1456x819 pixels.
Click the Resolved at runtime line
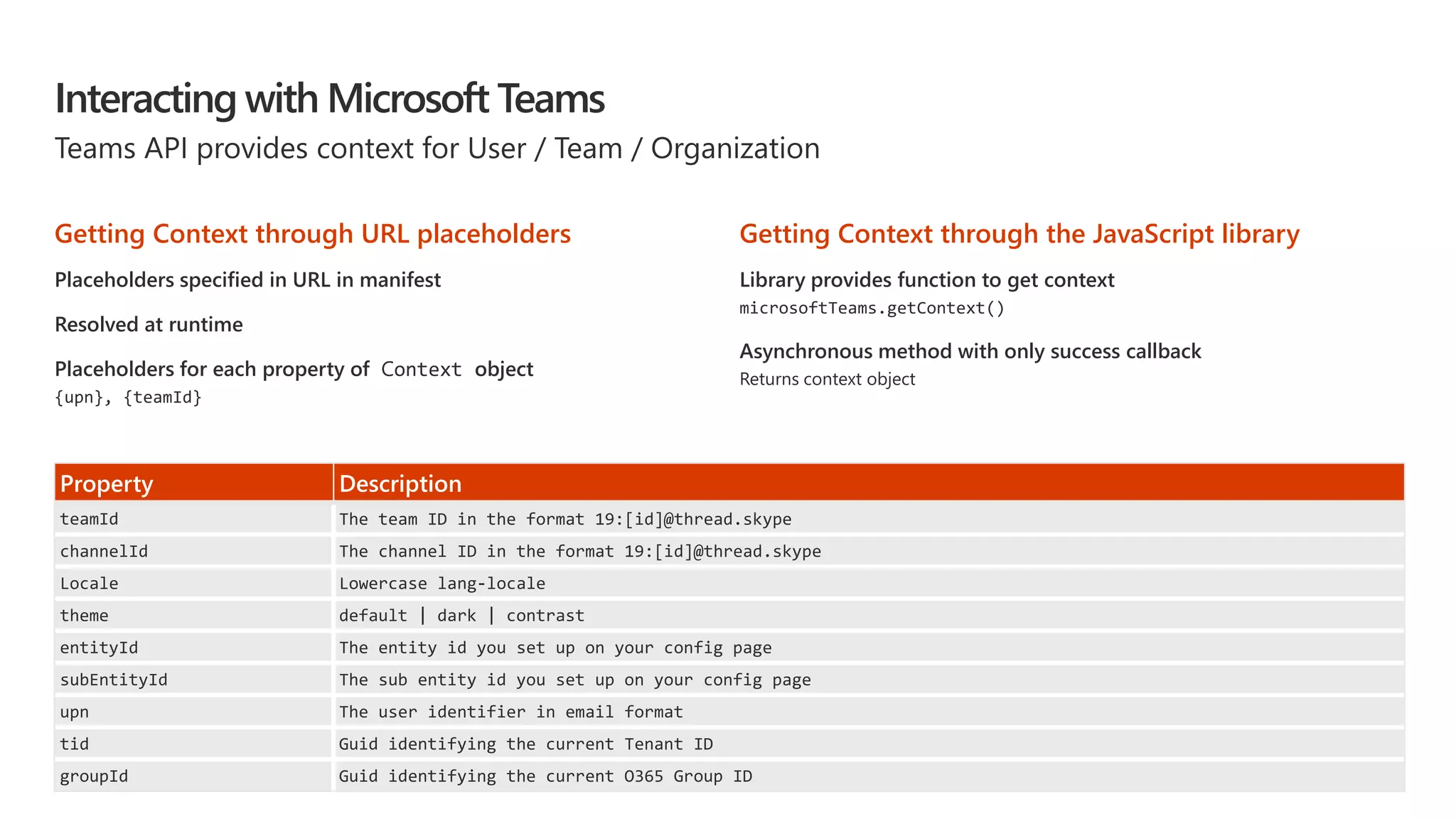(x=149, y=325)
